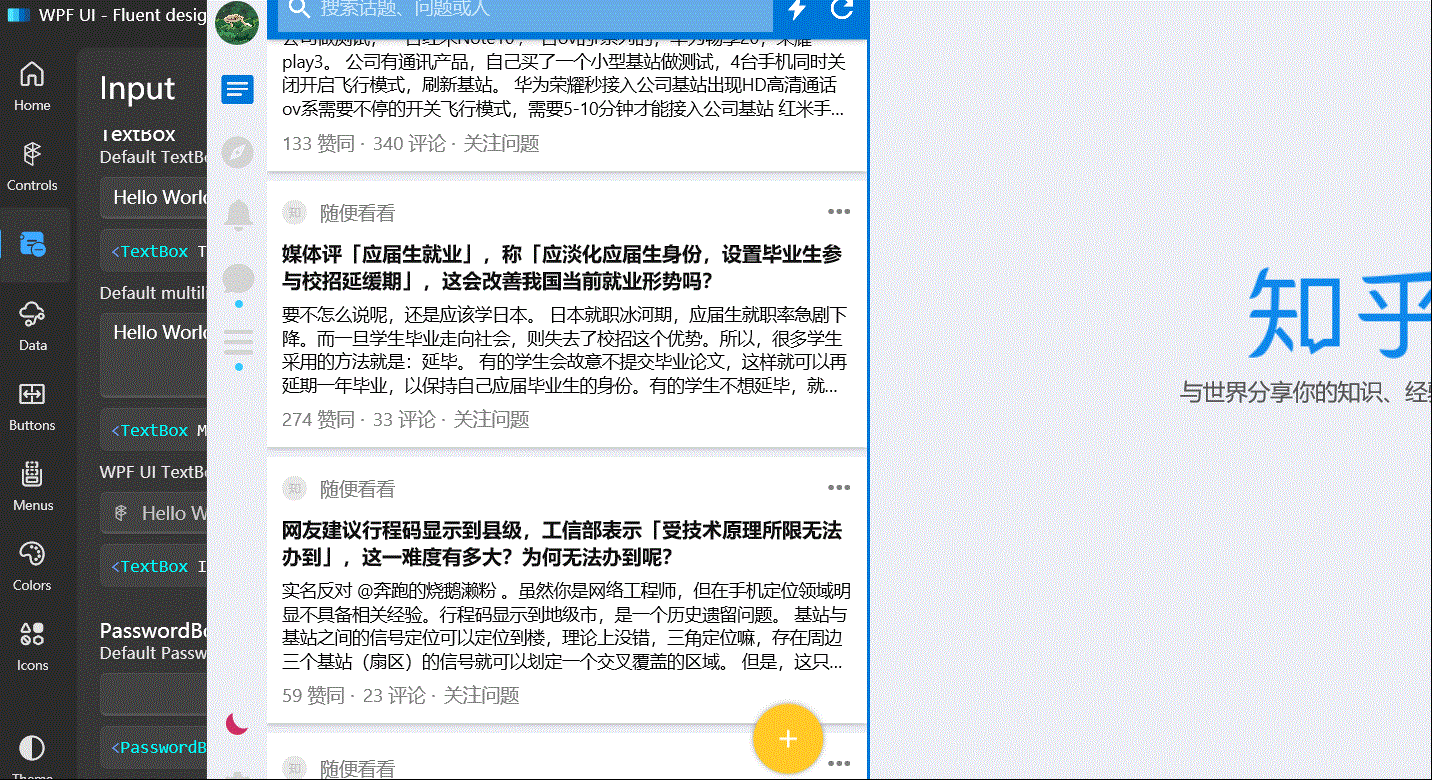This screenshot has width=1432, height=780.
Task: Open Data page in WPF UI sidebar
Action: click(32, 325)
